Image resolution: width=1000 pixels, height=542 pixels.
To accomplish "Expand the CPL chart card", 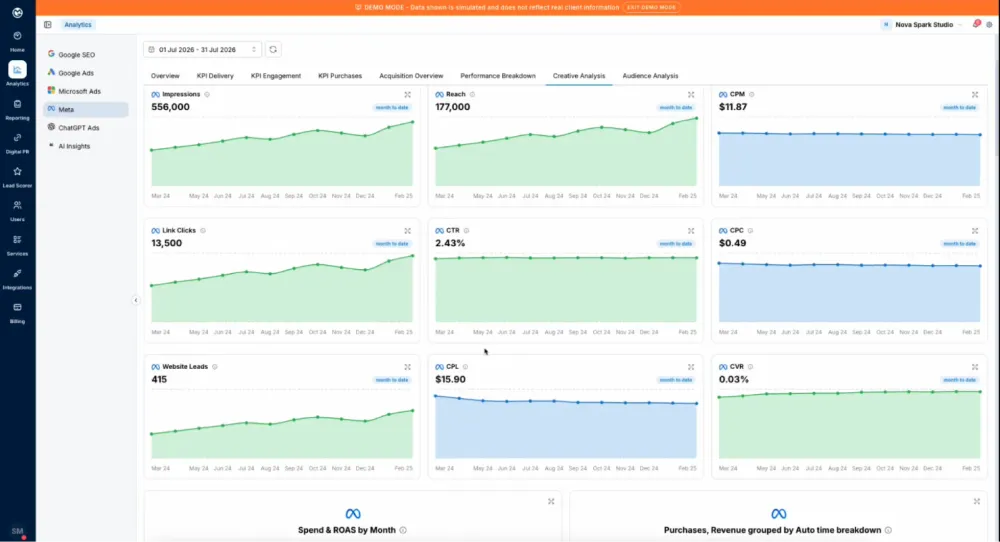I will click(x=691, y=367).
